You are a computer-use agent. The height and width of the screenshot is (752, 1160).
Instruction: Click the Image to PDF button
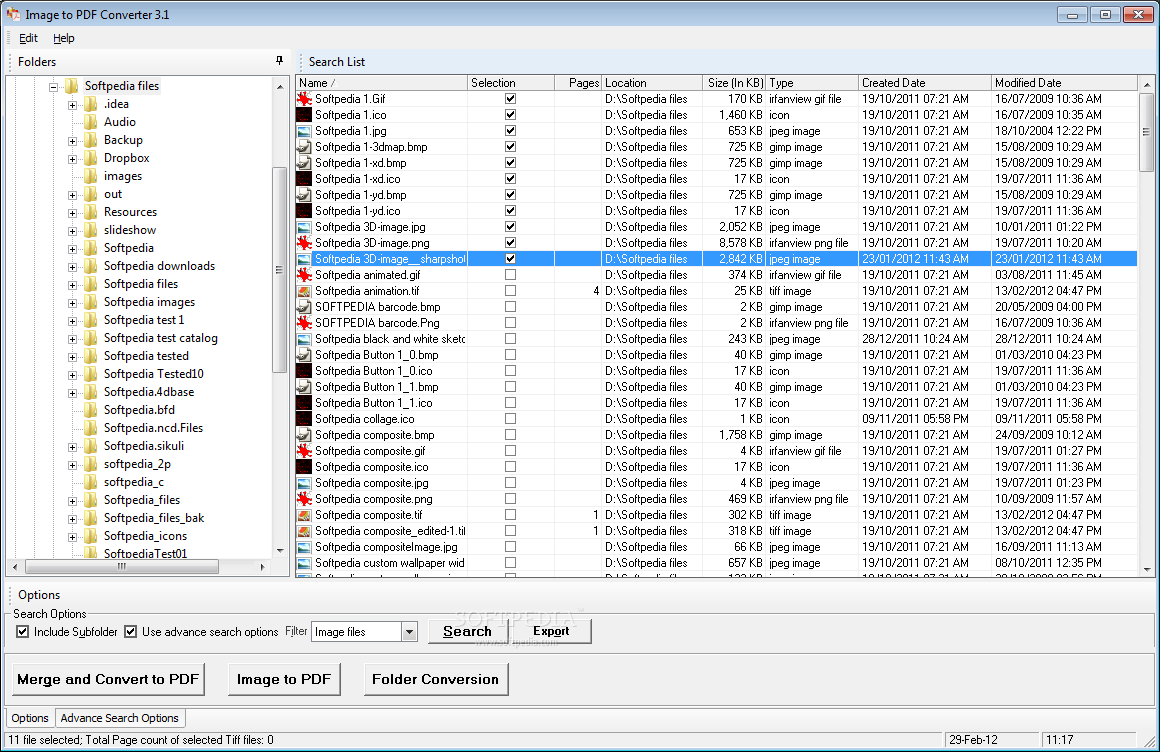pyautogui.click(x=284, y=679)
